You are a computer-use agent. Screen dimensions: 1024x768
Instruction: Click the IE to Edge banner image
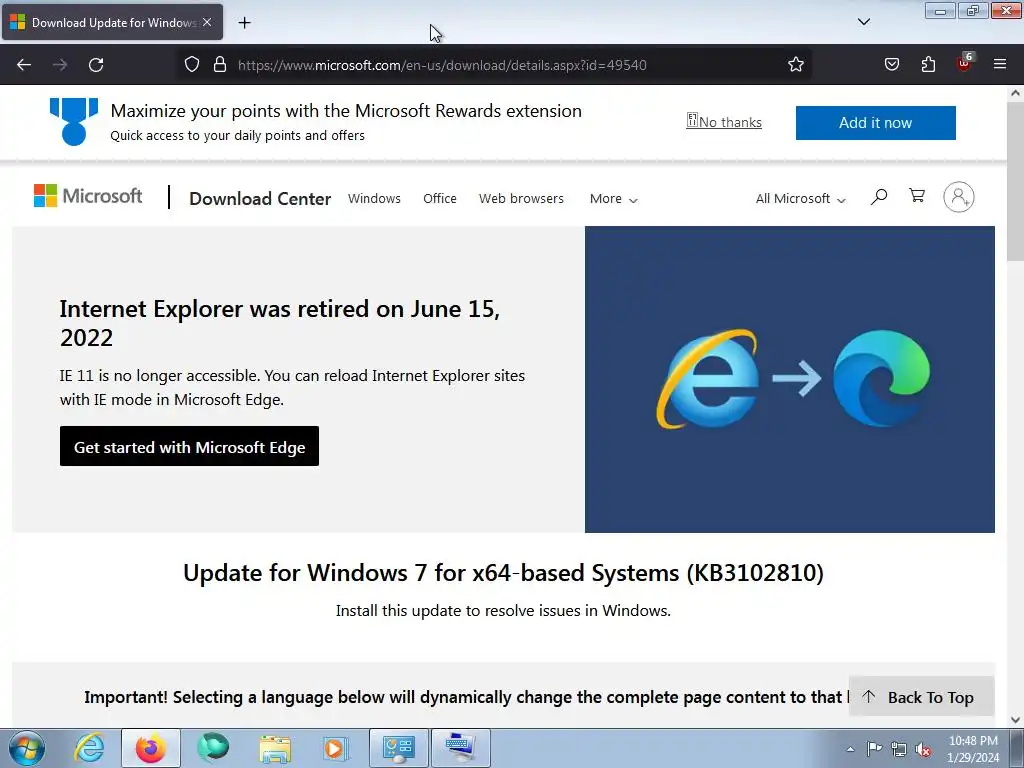coord(790,379)
